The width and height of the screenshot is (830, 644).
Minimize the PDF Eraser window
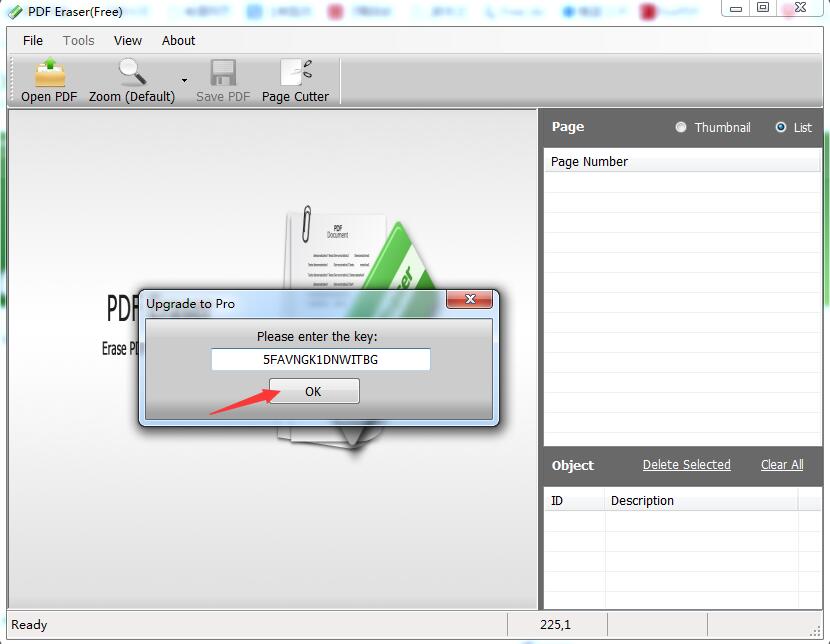[x=736, y=8]
